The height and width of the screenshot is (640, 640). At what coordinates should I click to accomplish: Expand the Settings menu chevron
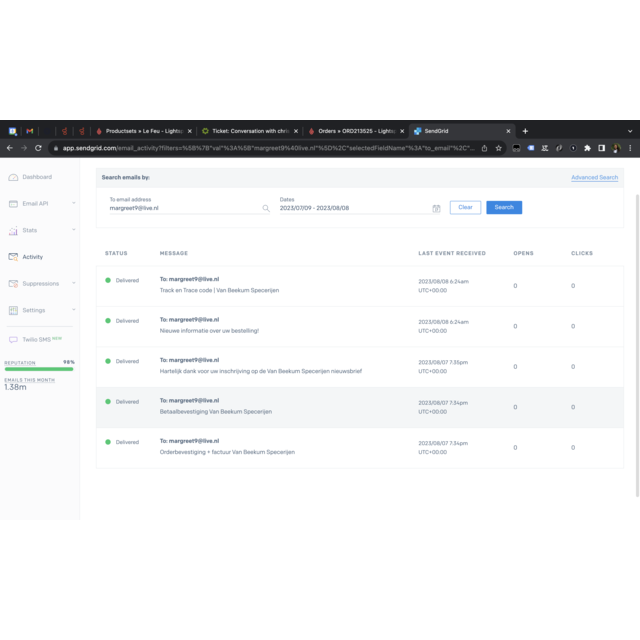[x=74, y=310]
